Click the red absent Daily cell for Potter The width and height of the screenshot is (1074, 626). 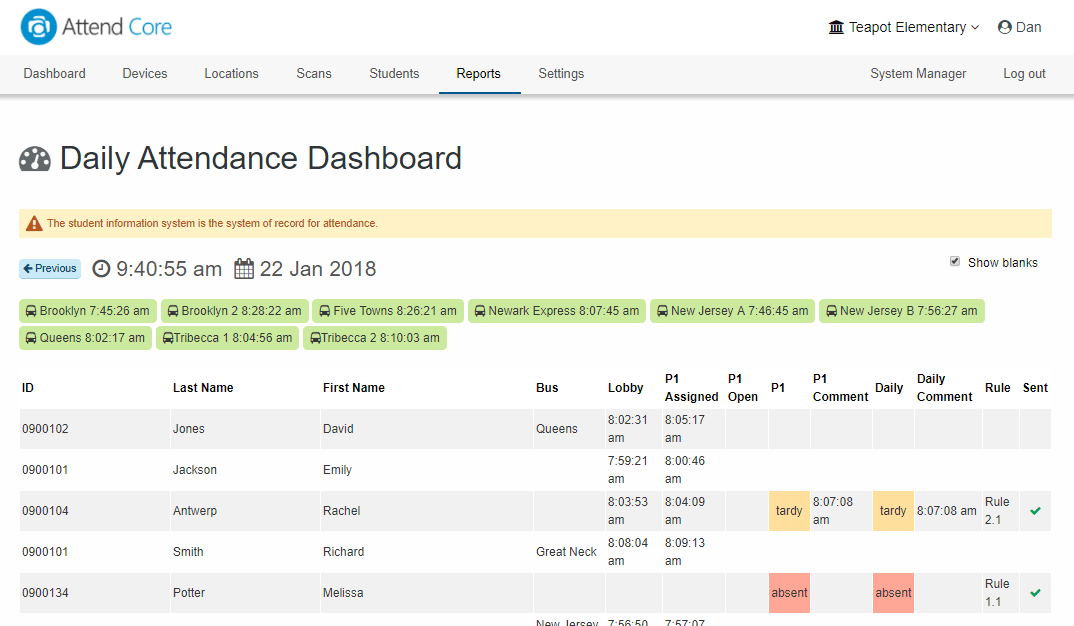click(893, 593)
